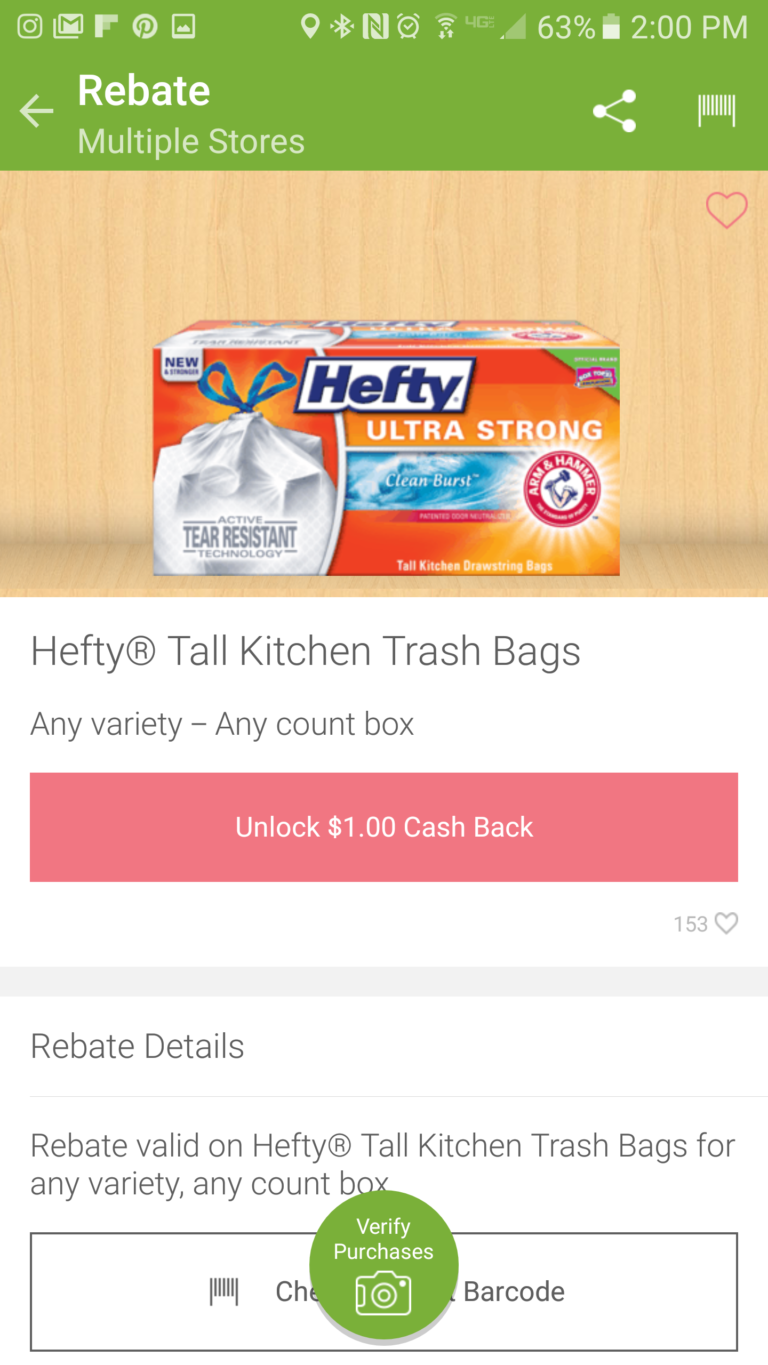Tap the image notification icon in status bar
This screenshot has height=1365, width=768.
183,27
